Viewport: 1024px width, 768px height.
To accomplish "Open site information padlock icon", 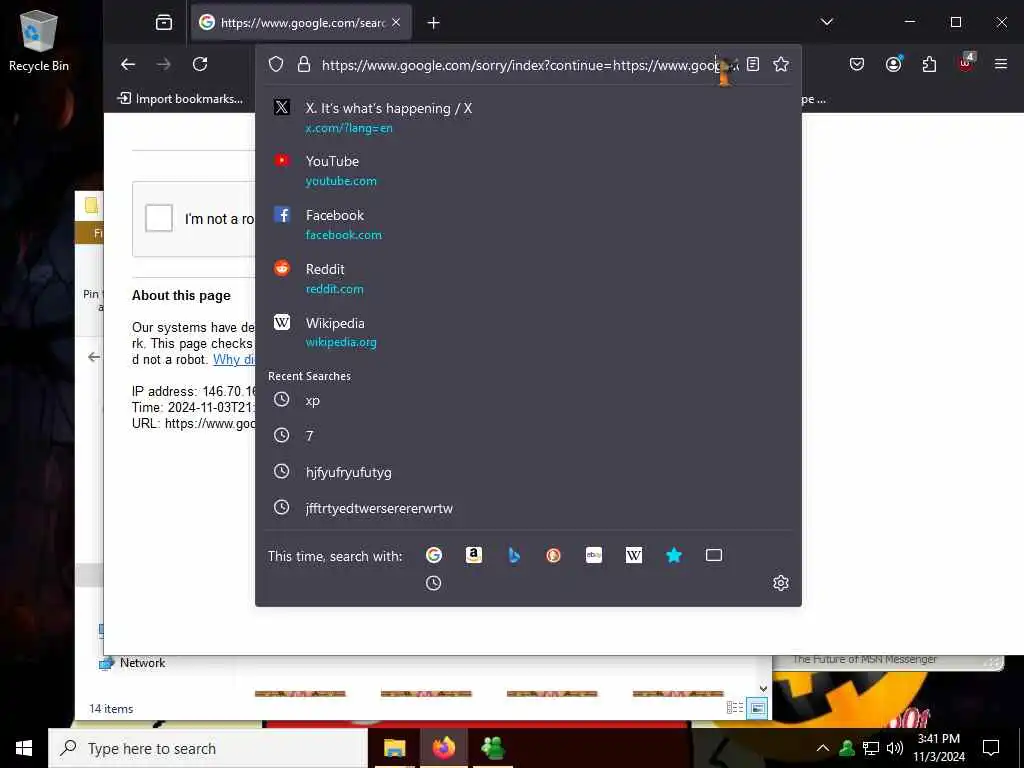I will point(304,65).
